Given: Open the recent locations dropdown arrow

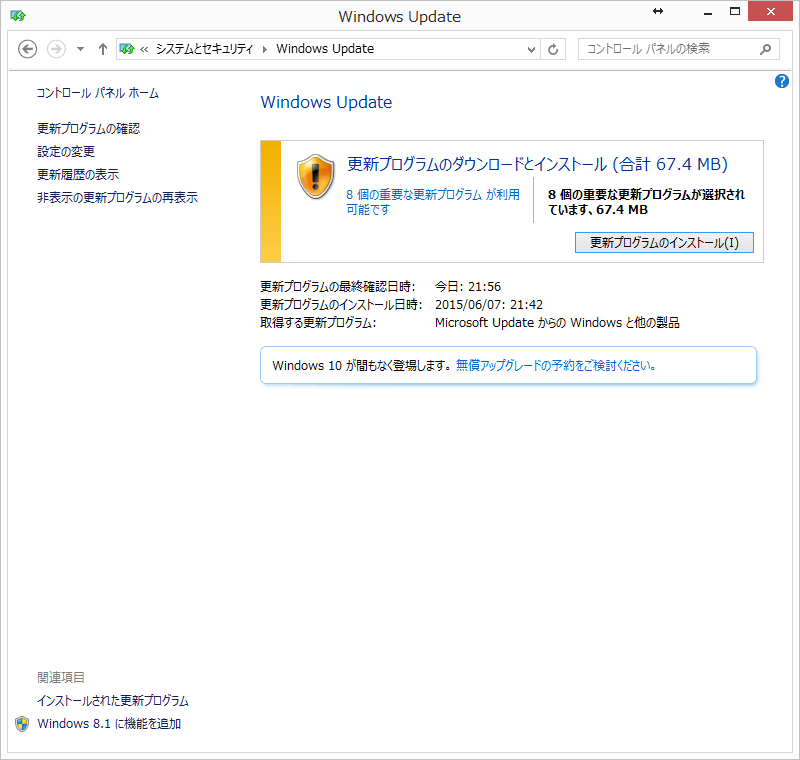Looking at the screenshot, I should pos(80,49).
